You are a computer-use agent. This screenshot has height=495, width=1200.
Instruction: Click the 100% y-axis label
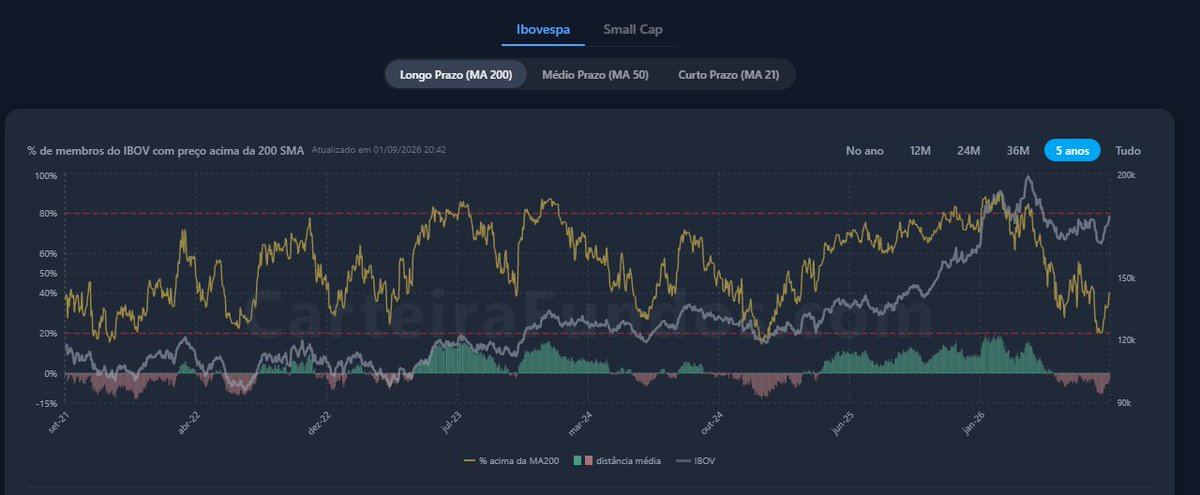[x=47, y=176]
